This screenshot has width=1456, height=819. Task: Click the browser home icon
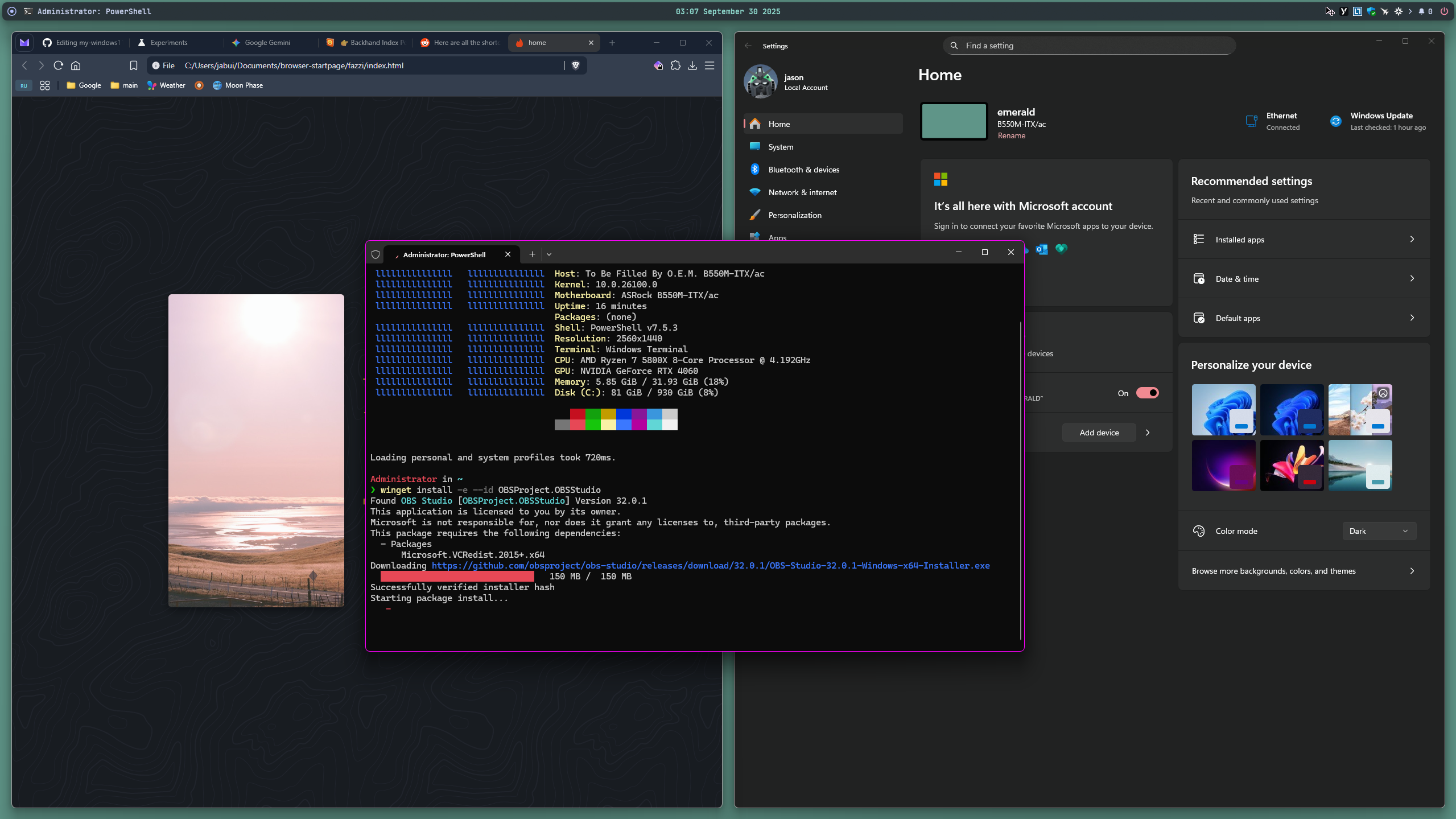(x=76, y=65)
